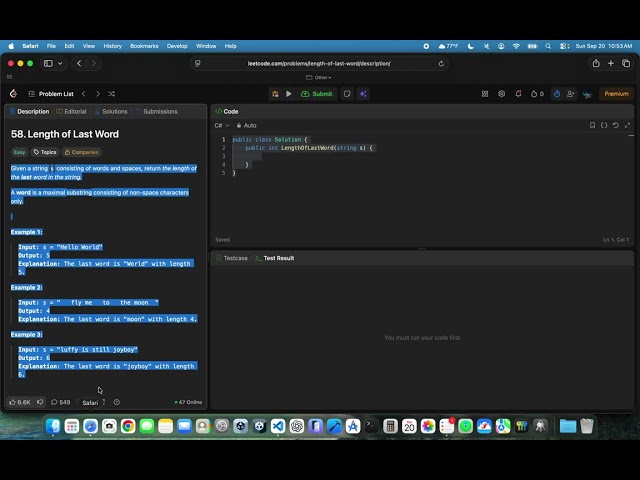Image resolution: width=640 pixels, height=480 pixels.
Task: Open the Companies tag
Action: pos(82,152)
